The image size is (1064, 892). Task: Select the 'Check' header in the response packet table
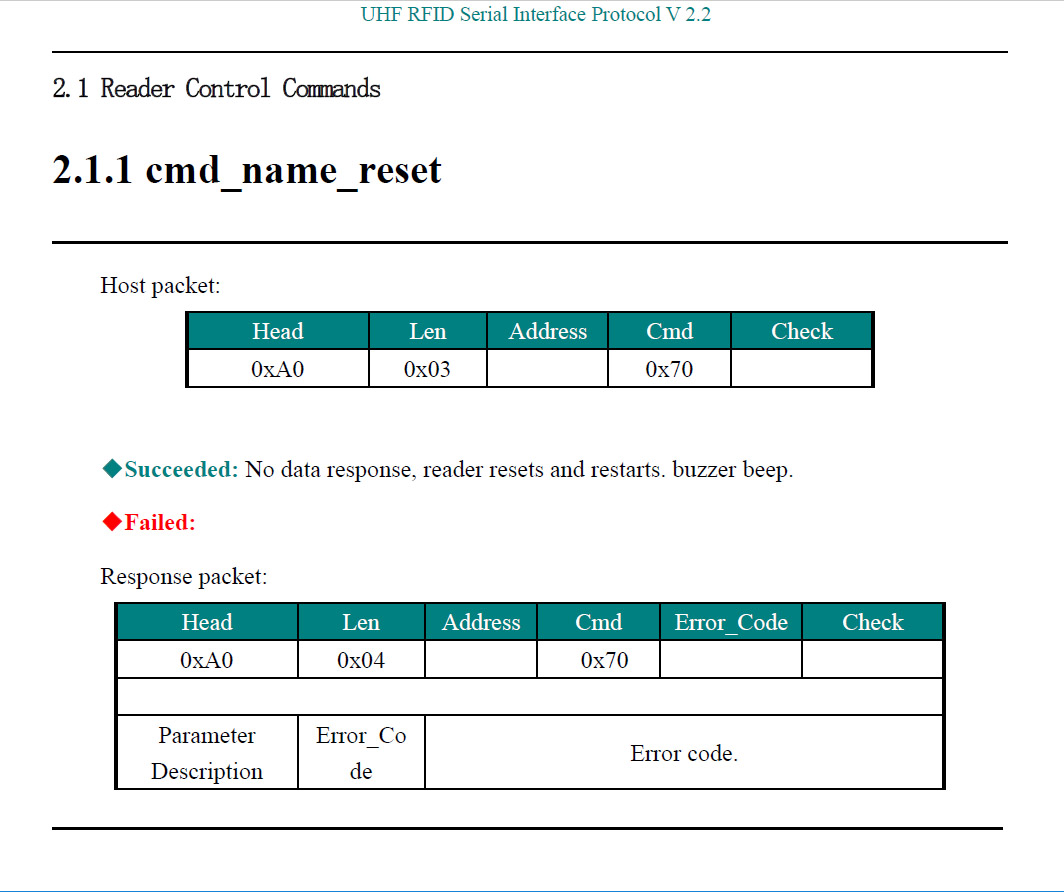tap(873, 622)
